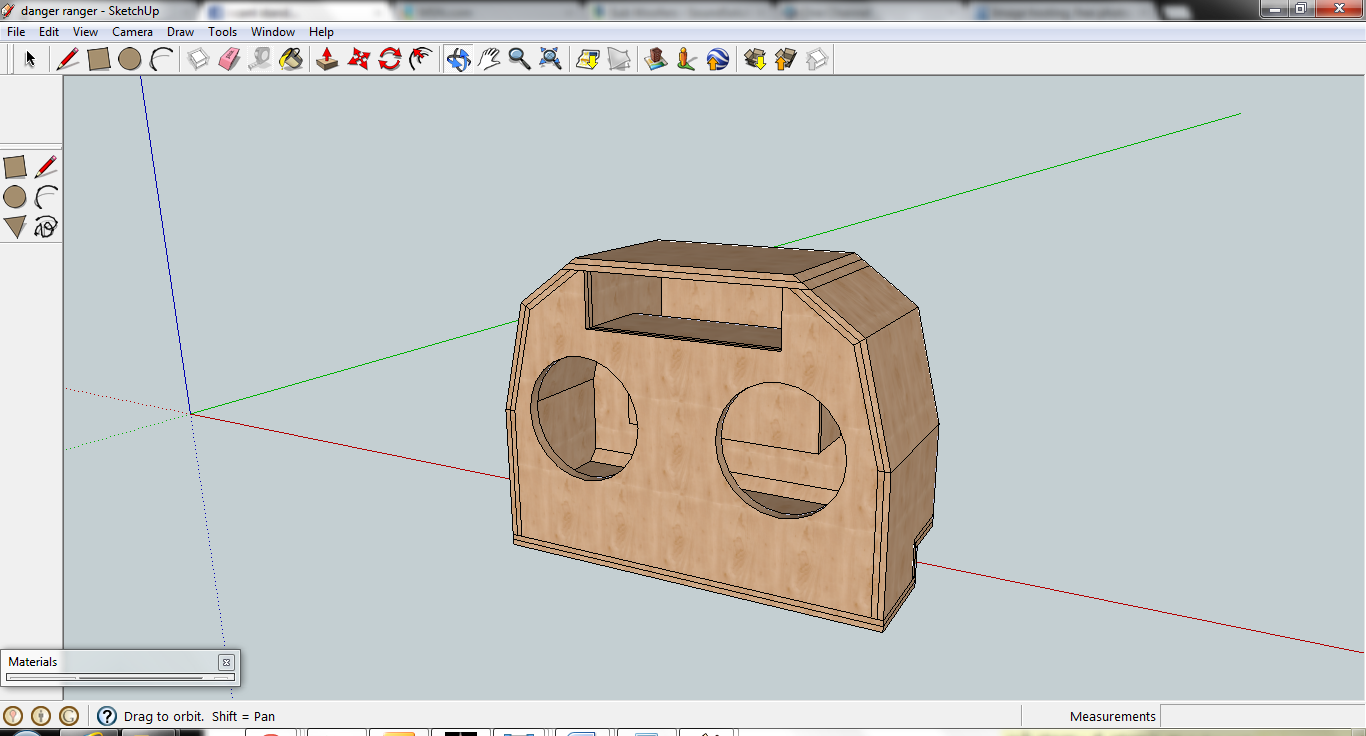The width and height of the screenshot is (1366, 736).
Task: Select the arrow Select tool
Action: pyautogui.click(x=30, y=59)
